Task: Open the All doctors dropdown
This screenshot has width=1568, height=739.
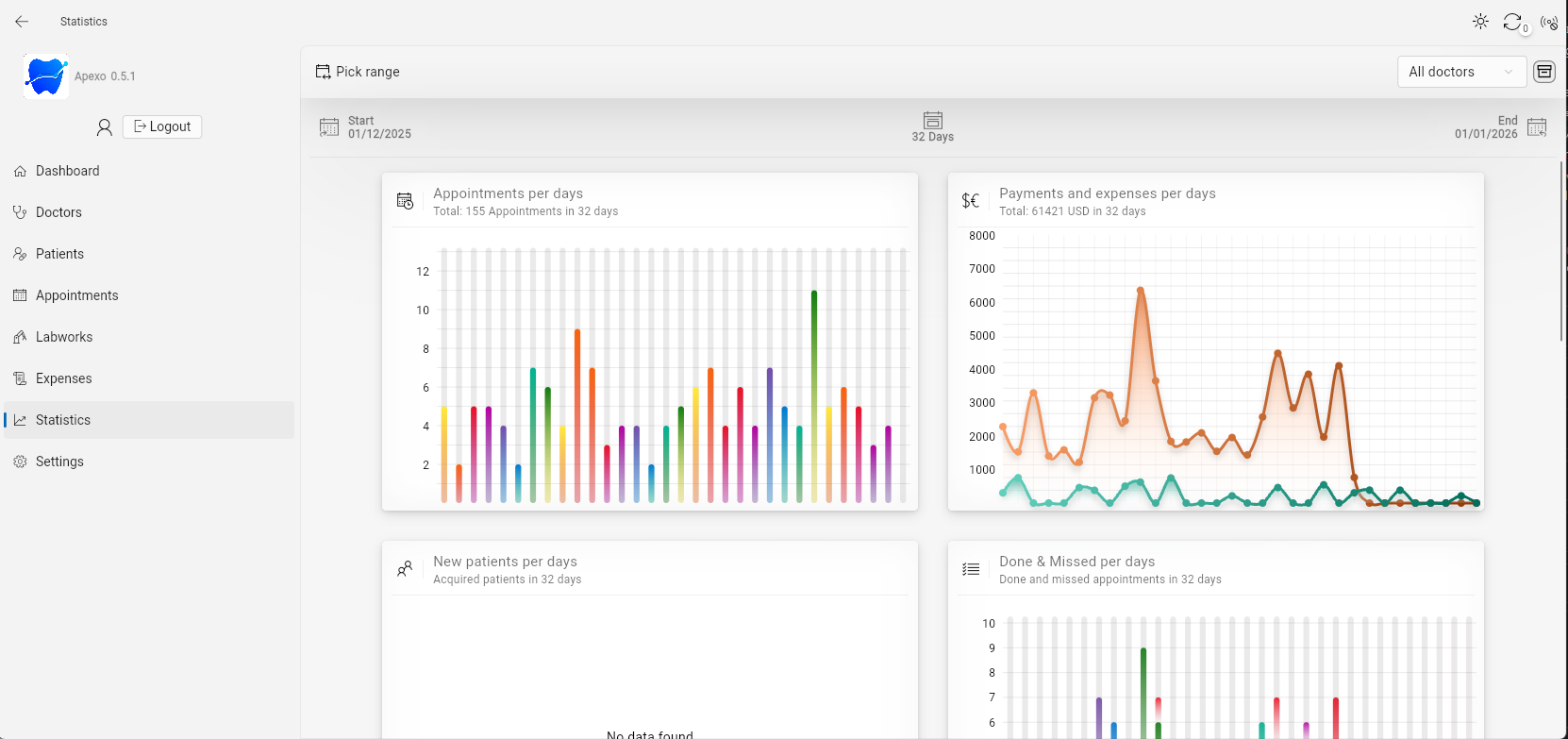Action: (x=1461, y=72)
